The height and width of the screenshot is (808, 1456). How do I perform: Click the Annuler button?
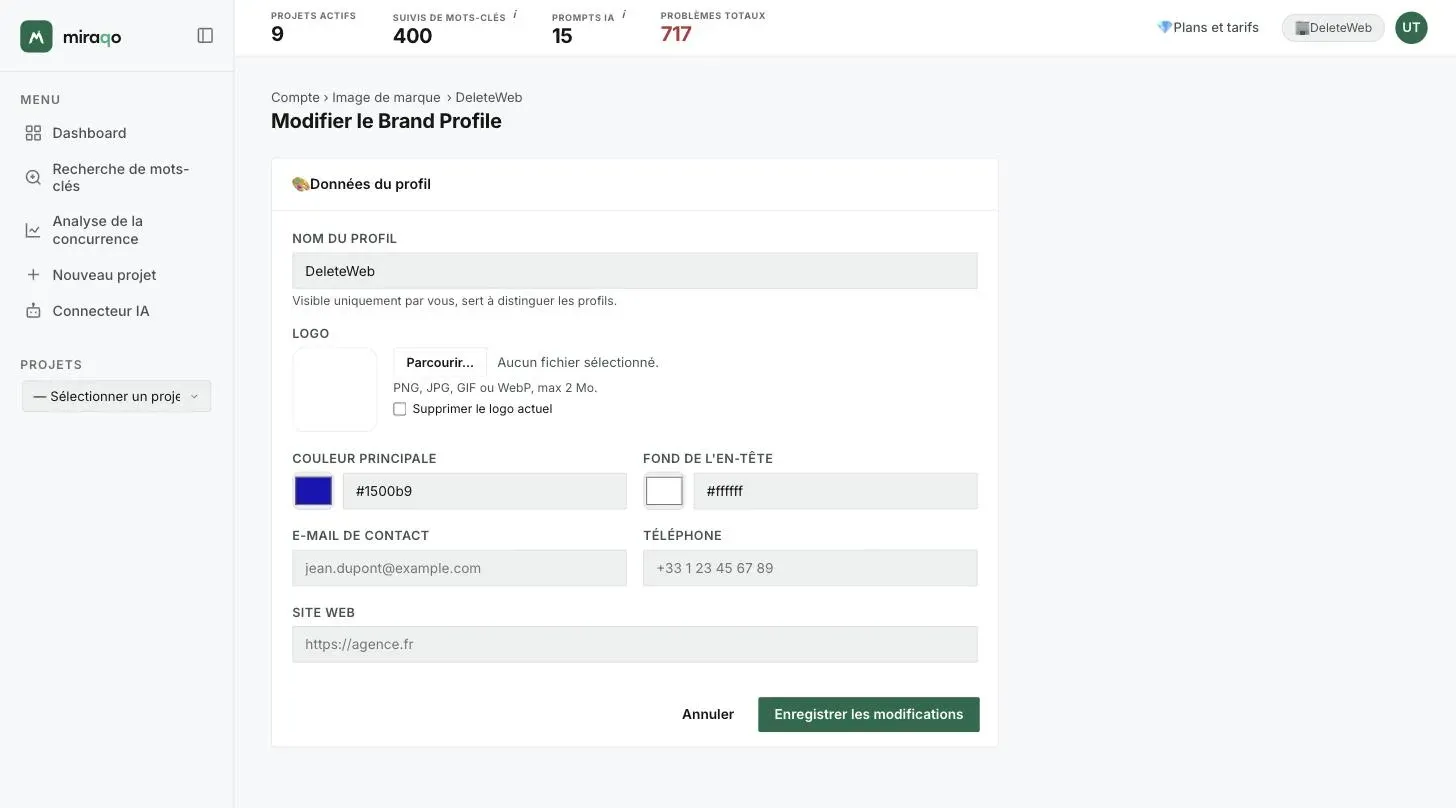point(708,714)
